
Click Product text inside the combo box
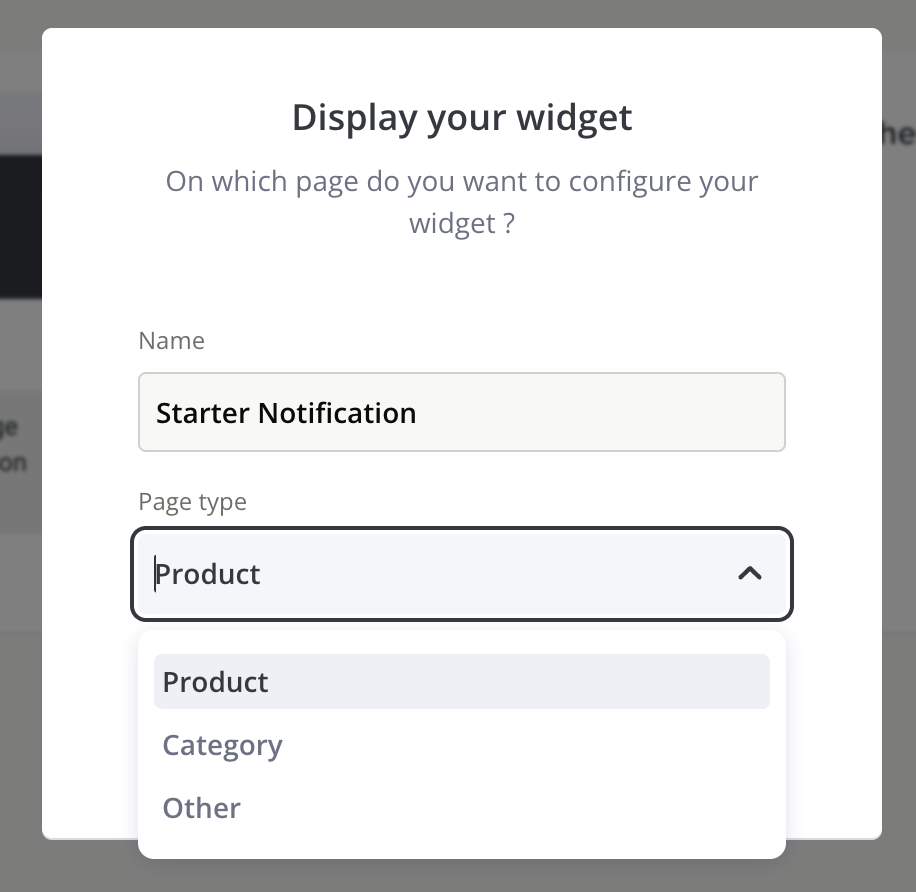pos(209,574)
